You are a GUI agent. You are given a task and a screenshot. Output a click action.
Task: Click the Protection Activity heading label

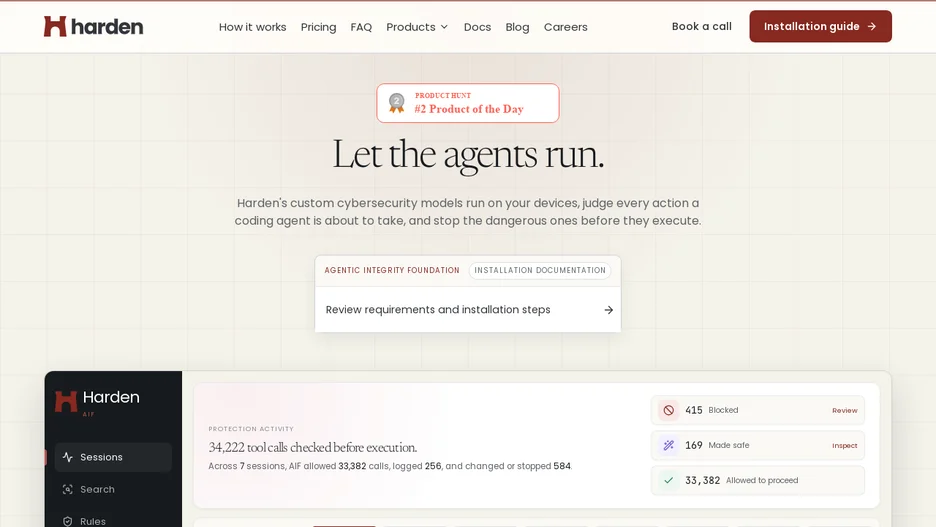251,429
